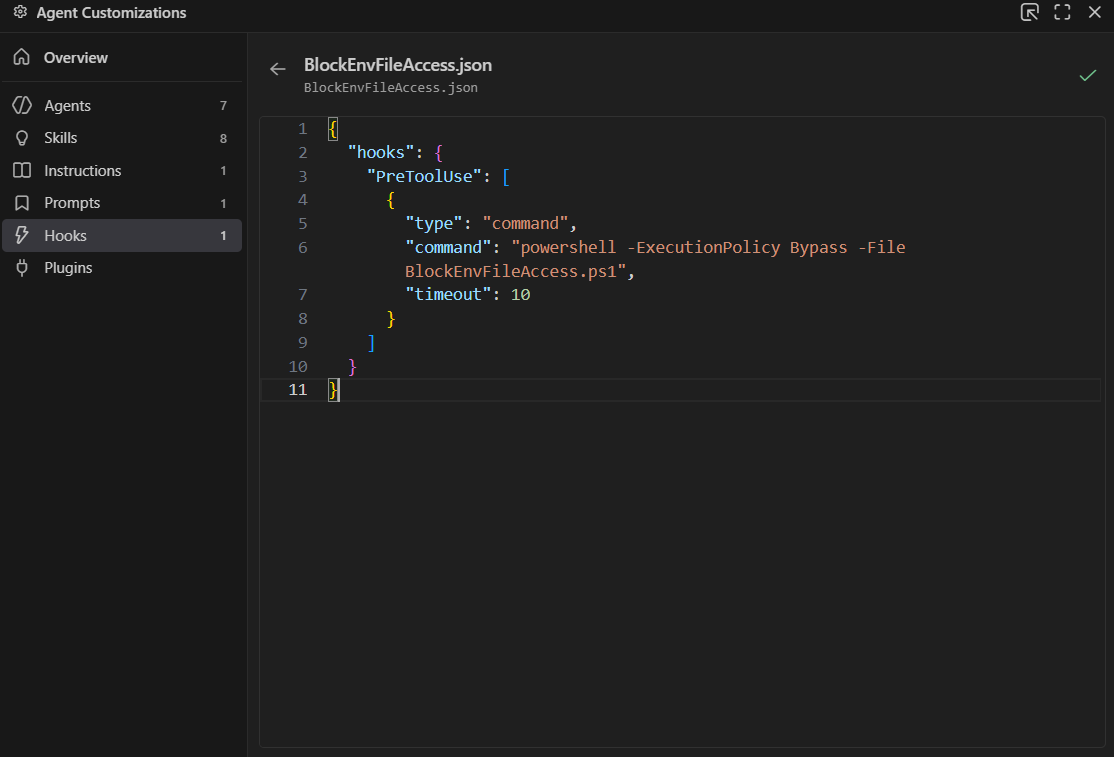This screenshot has width=1114, height=757.
Task: Open editor in separate window icon
Action: pyautogui.click(x=1029, y=12)
